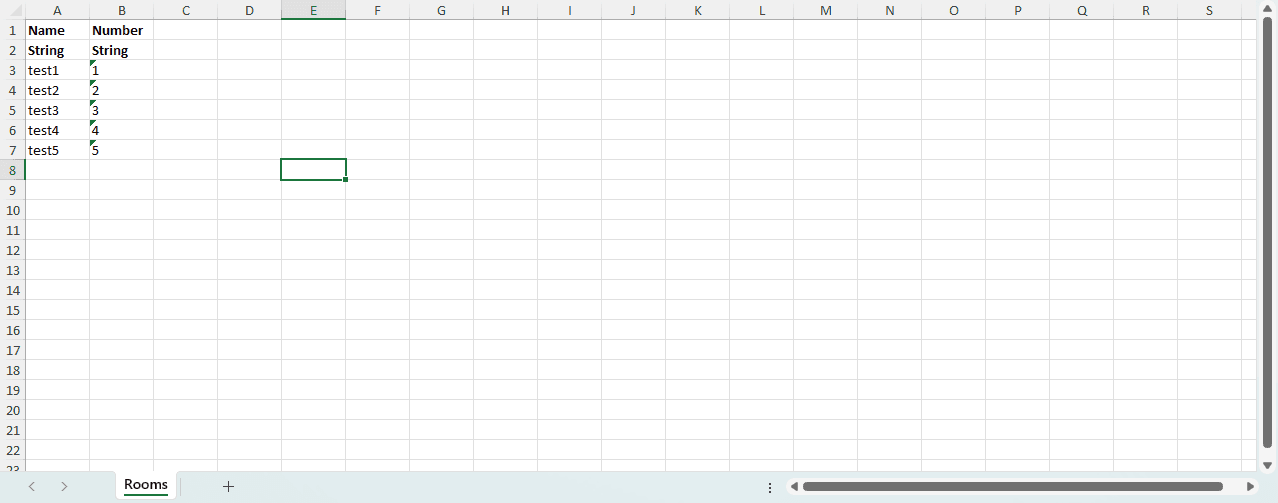Select column P header
The image size is (1278, 503).
point(1017,10)
